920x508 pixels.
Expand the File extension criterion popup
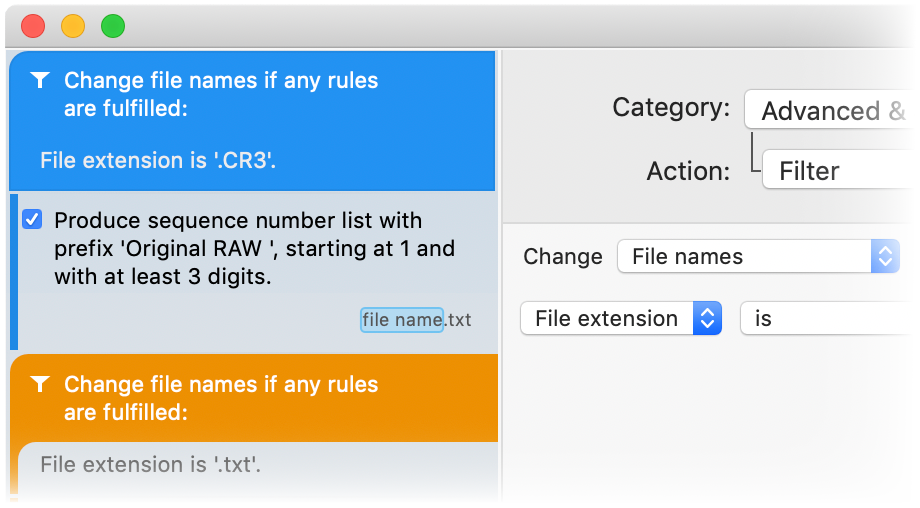(x=620, y=319)
